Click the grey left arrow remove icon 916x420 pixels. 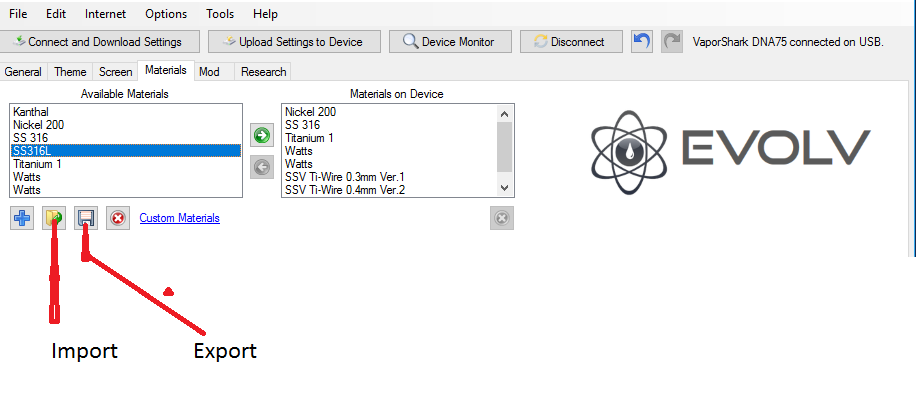pos(262,166)
